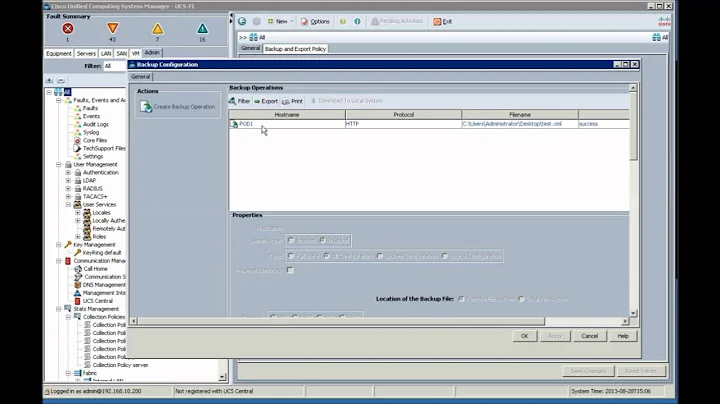
Task: Click Download To Local System
Action: tap(347, 101)
